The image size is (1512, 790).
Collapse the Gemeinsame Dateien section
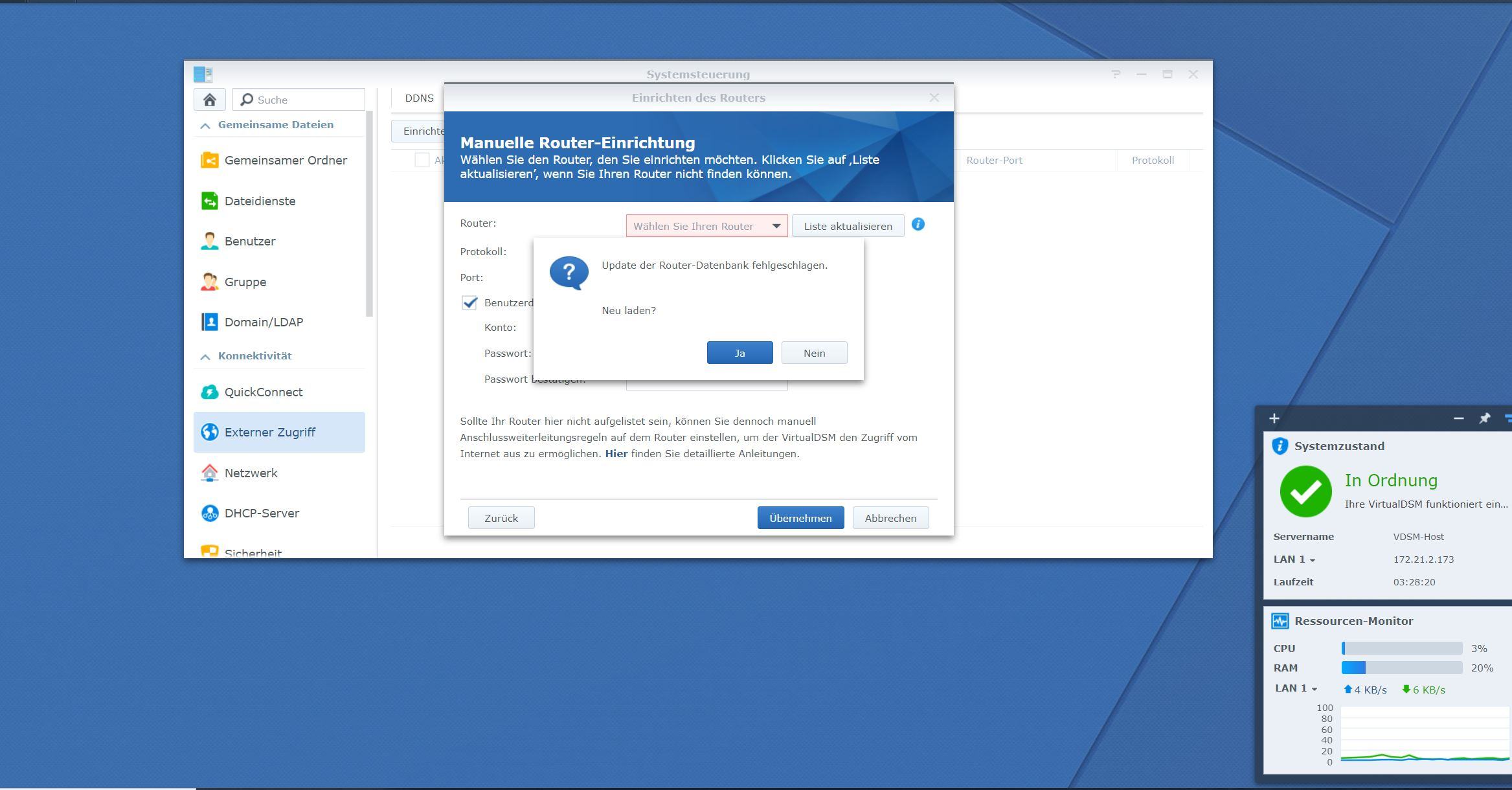(x=206, y=125)
